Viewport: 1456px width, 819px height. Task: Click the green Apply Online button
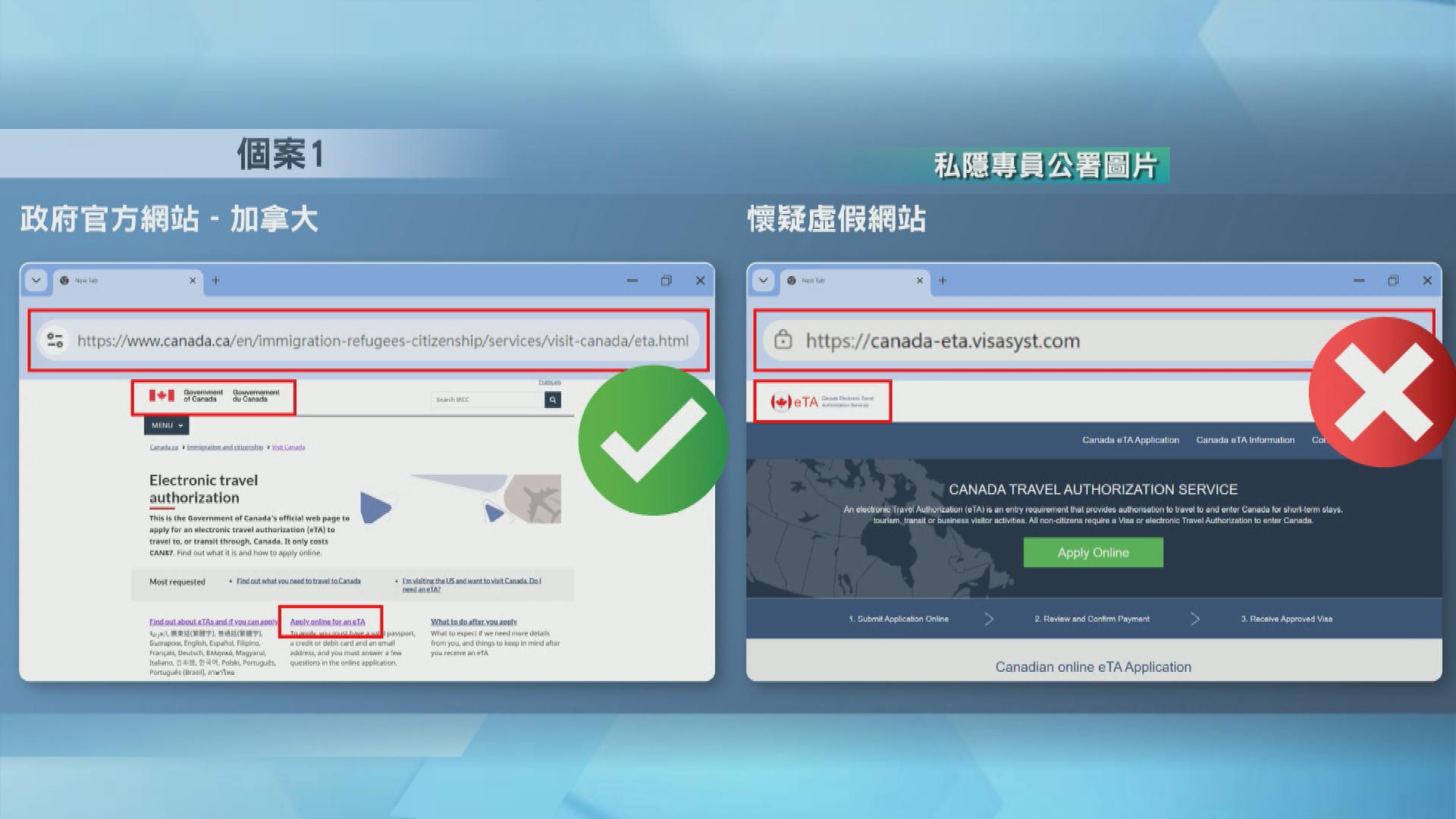(x=1094, y=553)
